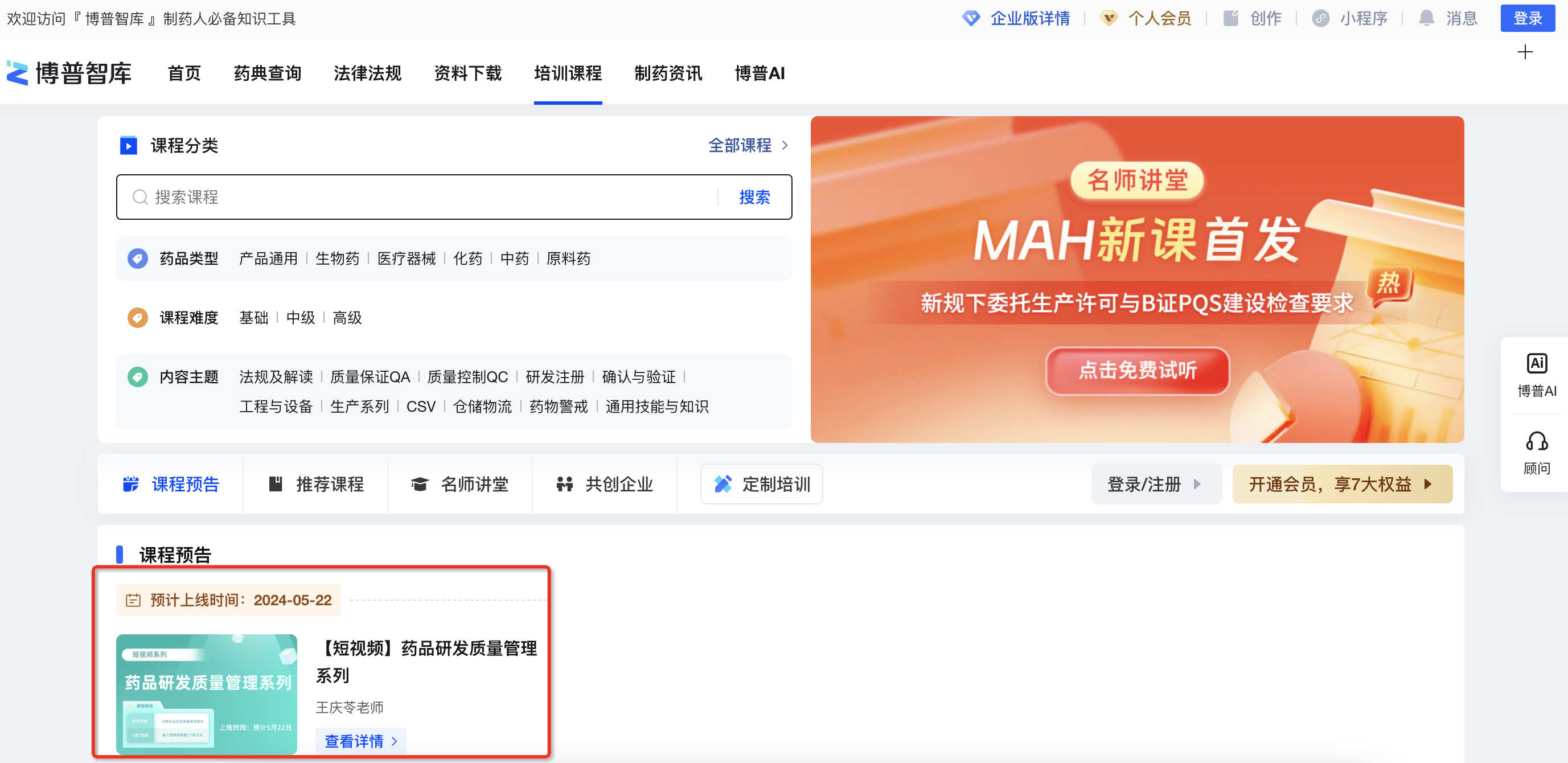The height and width of the screenshot is (763, 1568).
Task: Click the 博普智库 logo
Action: coord(69,73)
